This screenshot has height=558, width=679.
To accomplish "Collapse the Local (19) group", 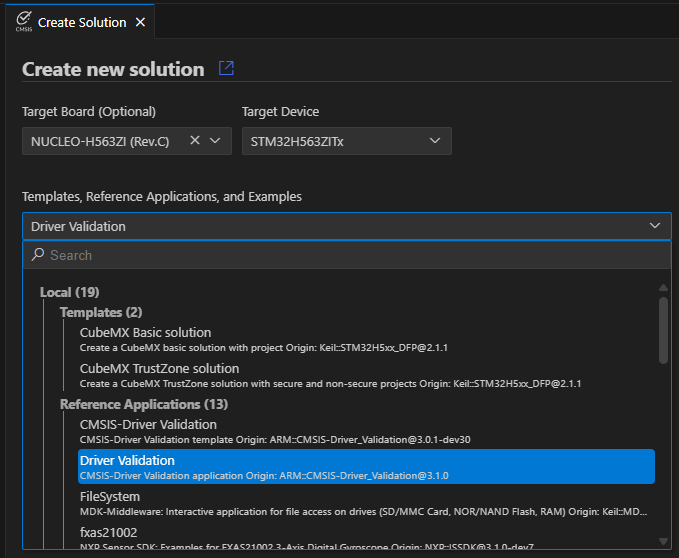I will pos(69,292).
